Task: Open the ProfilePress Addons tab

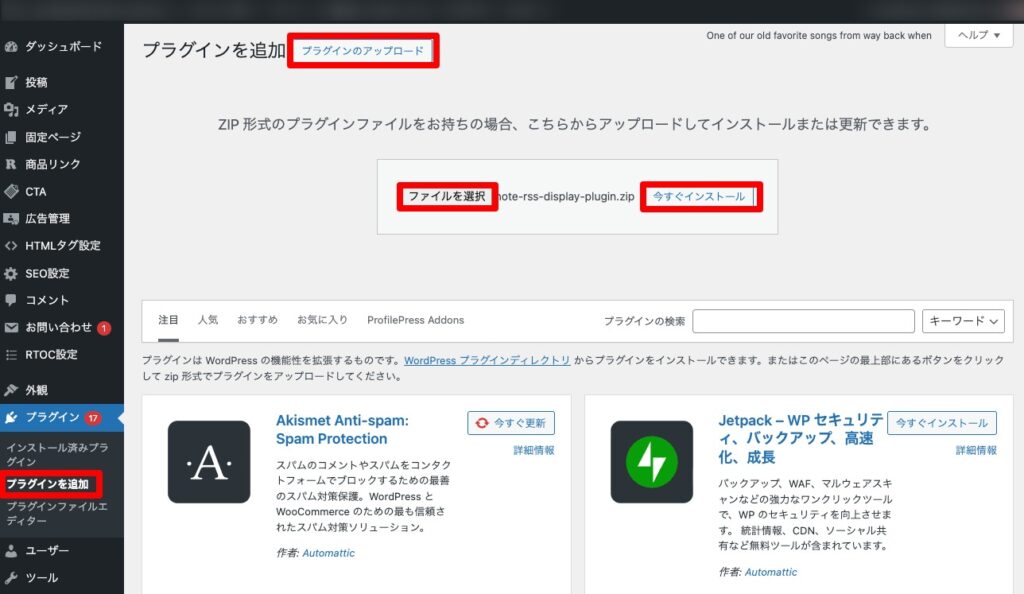Action: [415, 320]
